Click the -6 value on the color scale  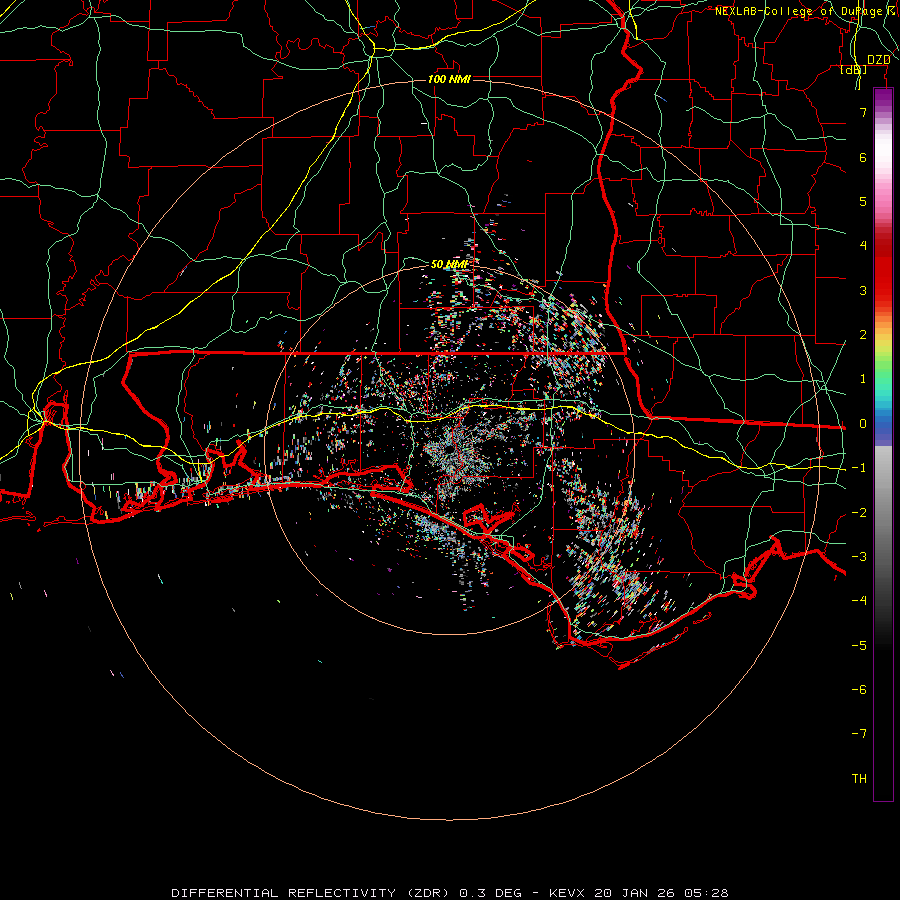[x=859, y=690]
